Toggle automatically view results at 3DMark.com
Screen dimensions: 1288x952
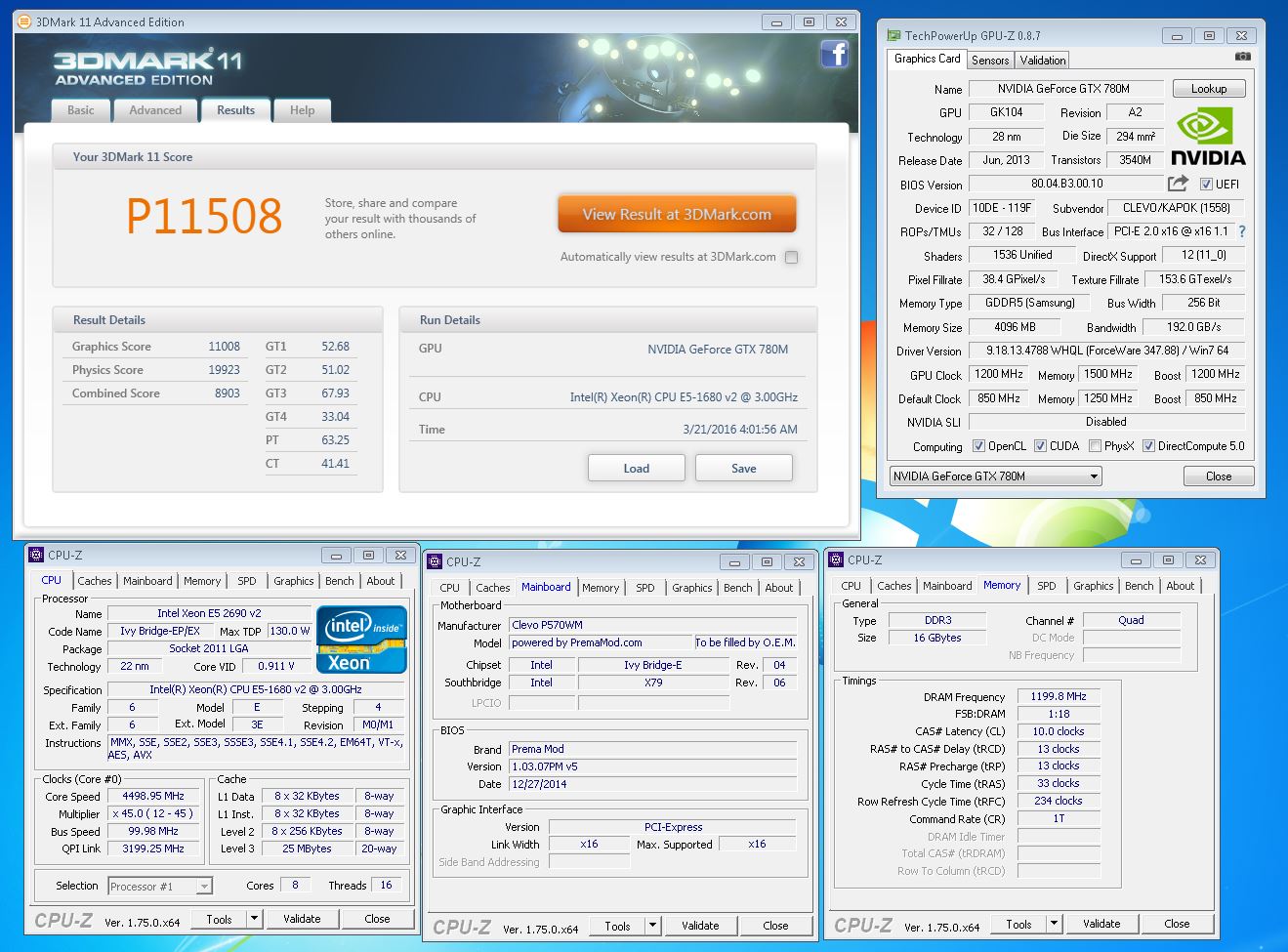(x=791, y=257)
